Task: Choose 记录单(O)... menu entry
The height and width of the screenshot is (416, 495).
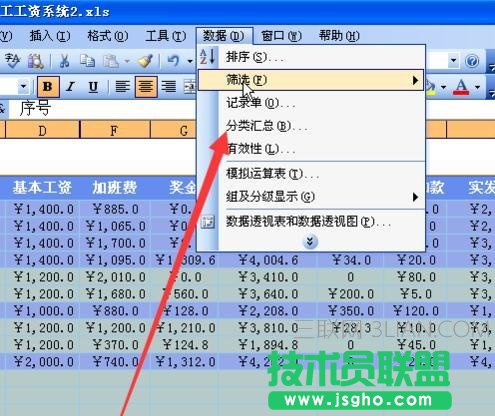Action: [311, 103]
